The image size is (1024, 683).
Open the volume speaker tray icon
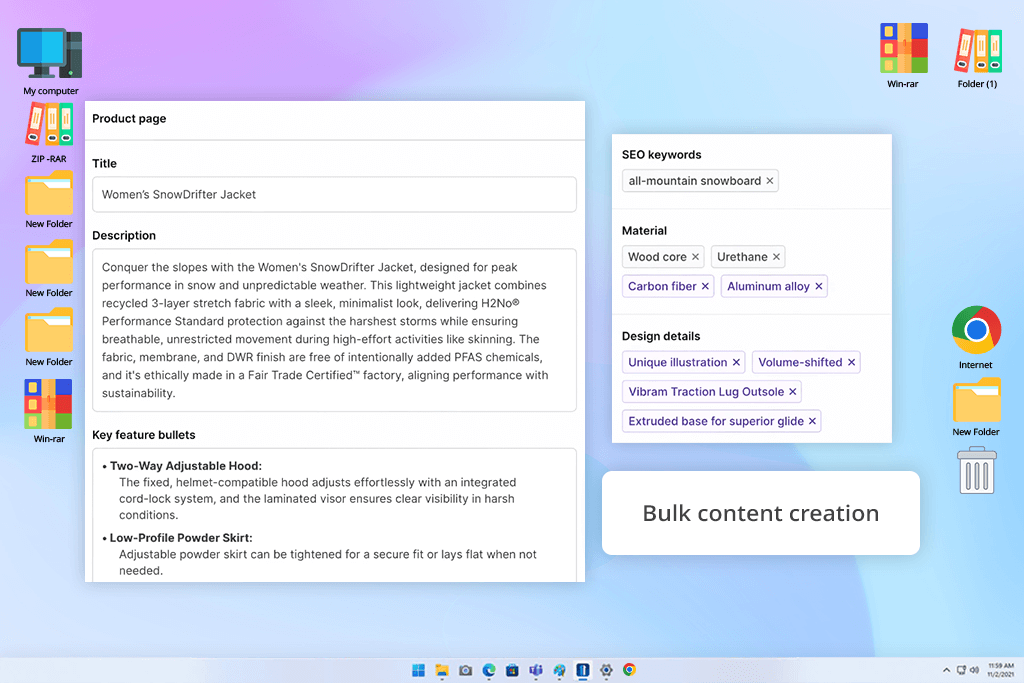[x=974, y=670]
